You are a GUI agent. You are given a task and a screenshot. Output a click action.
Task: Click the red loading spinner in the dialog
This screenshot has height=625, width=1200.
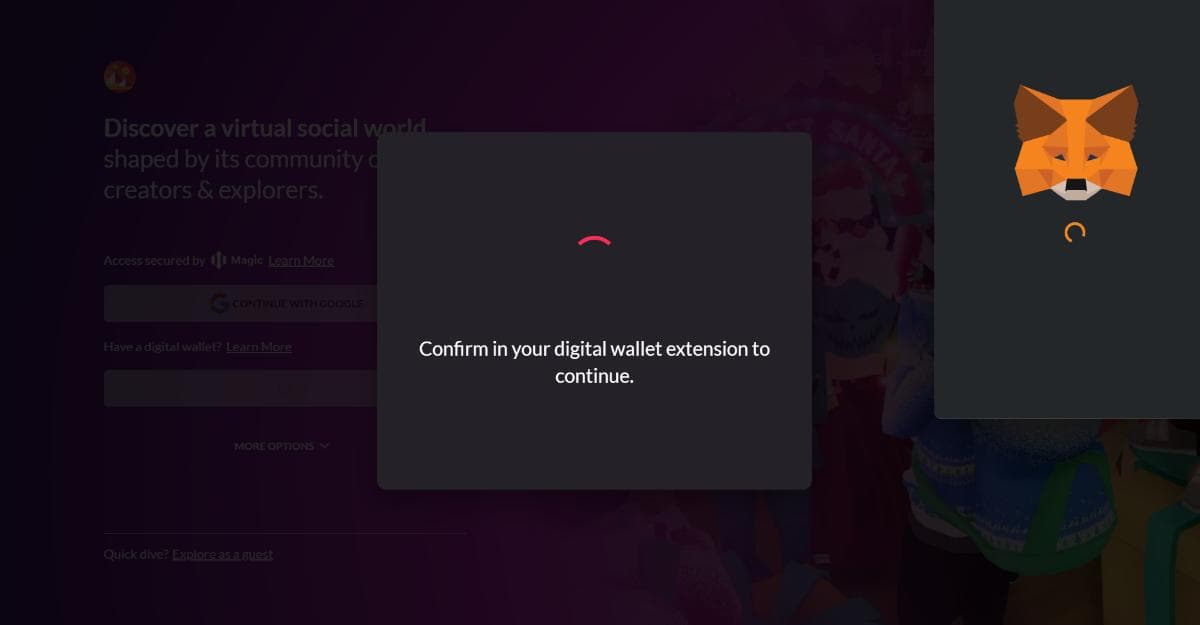pyautogui.click(x=594, y=241)
